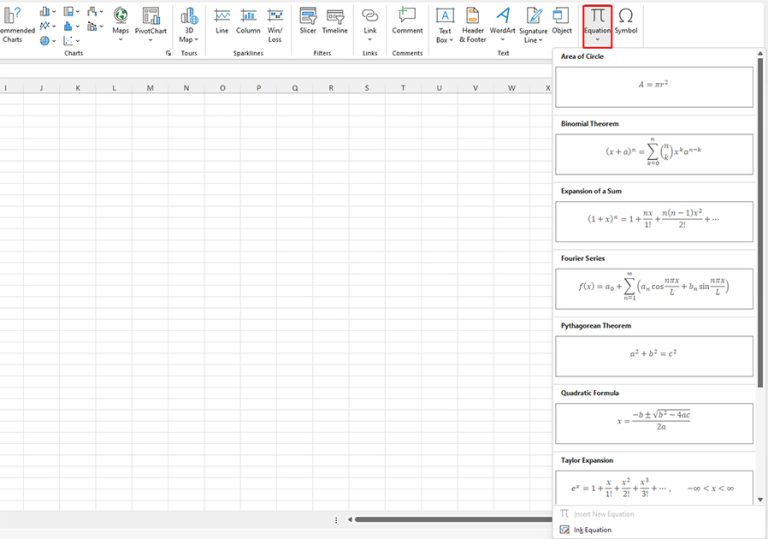
Task: Insert a Timeline filter
Action: (x=335, y=21)
